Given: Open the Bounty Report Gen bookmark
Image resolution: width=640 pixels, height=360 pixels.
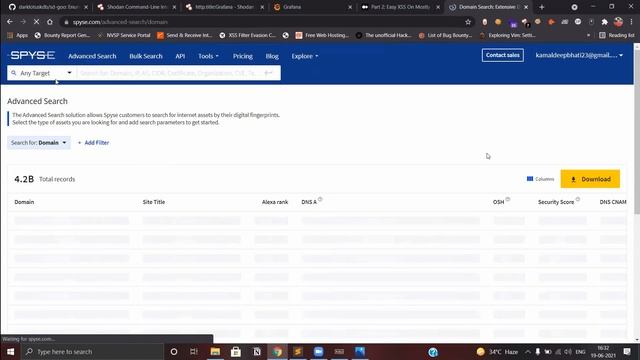Looking at the screenshot, I should 62,36.
